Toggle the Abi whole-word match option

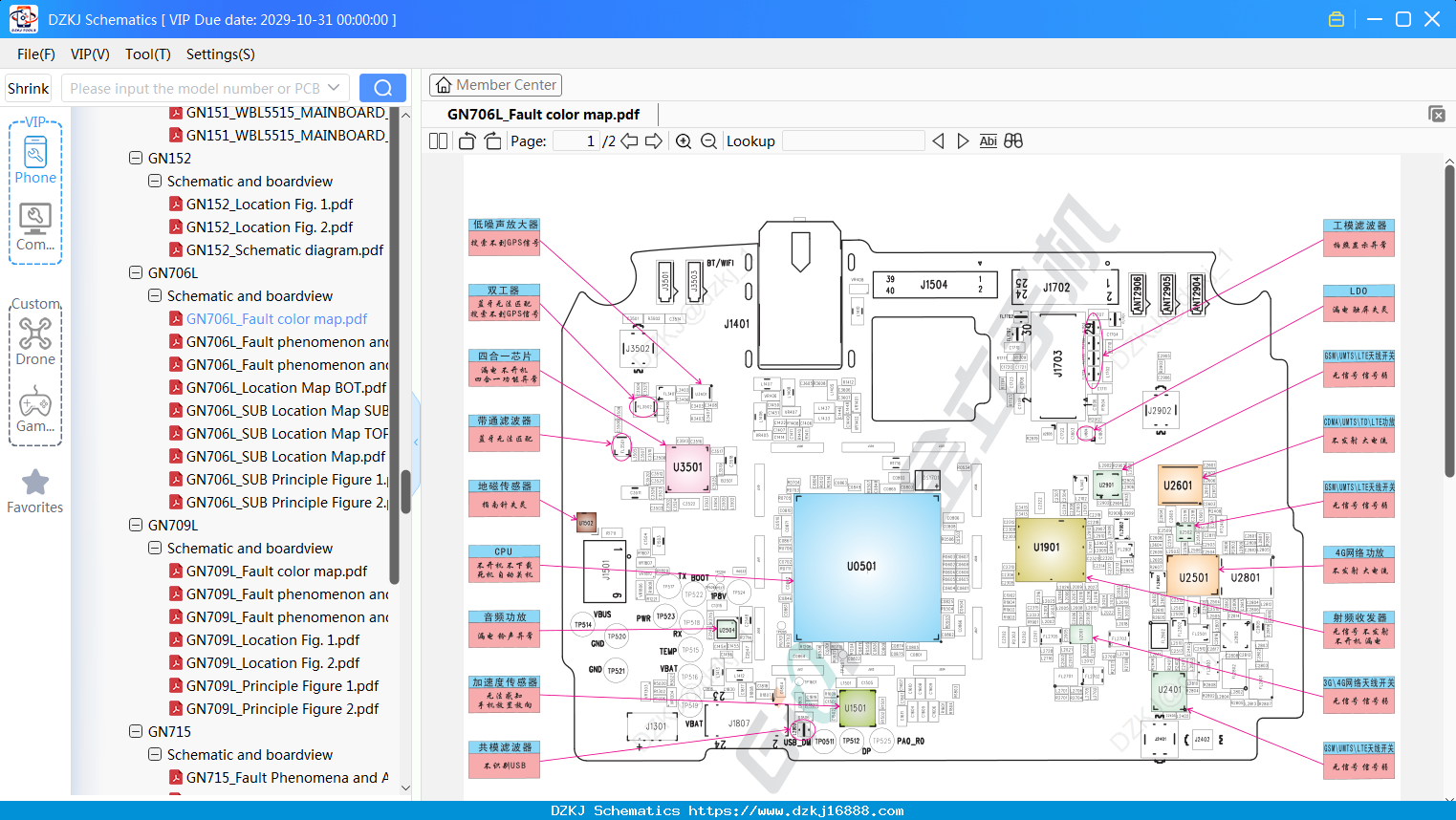pyautogui.click(x=989, y=141)
